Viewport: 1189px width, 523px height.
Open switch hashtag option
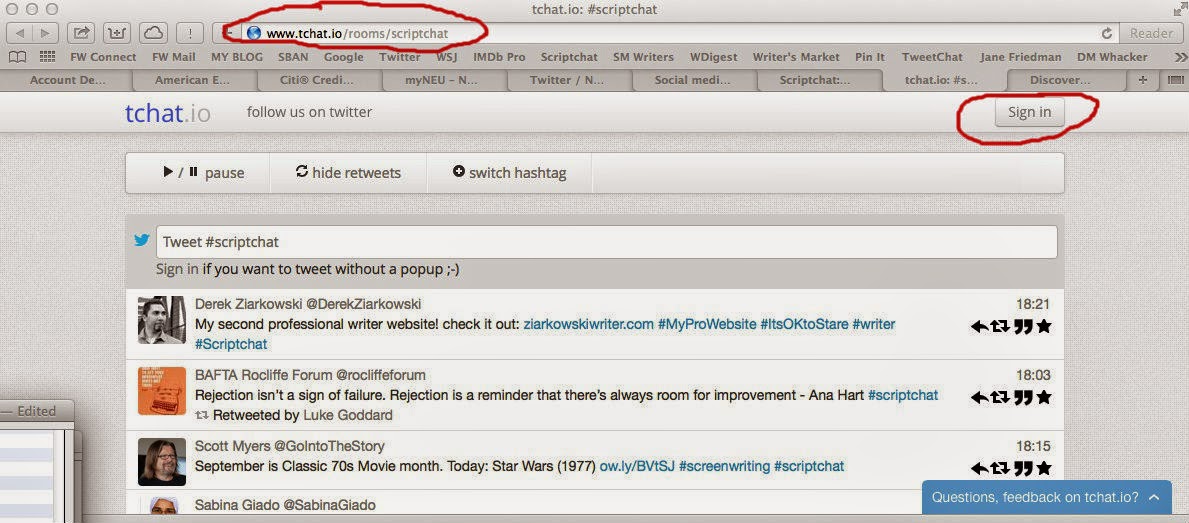(x=509, y=173)
